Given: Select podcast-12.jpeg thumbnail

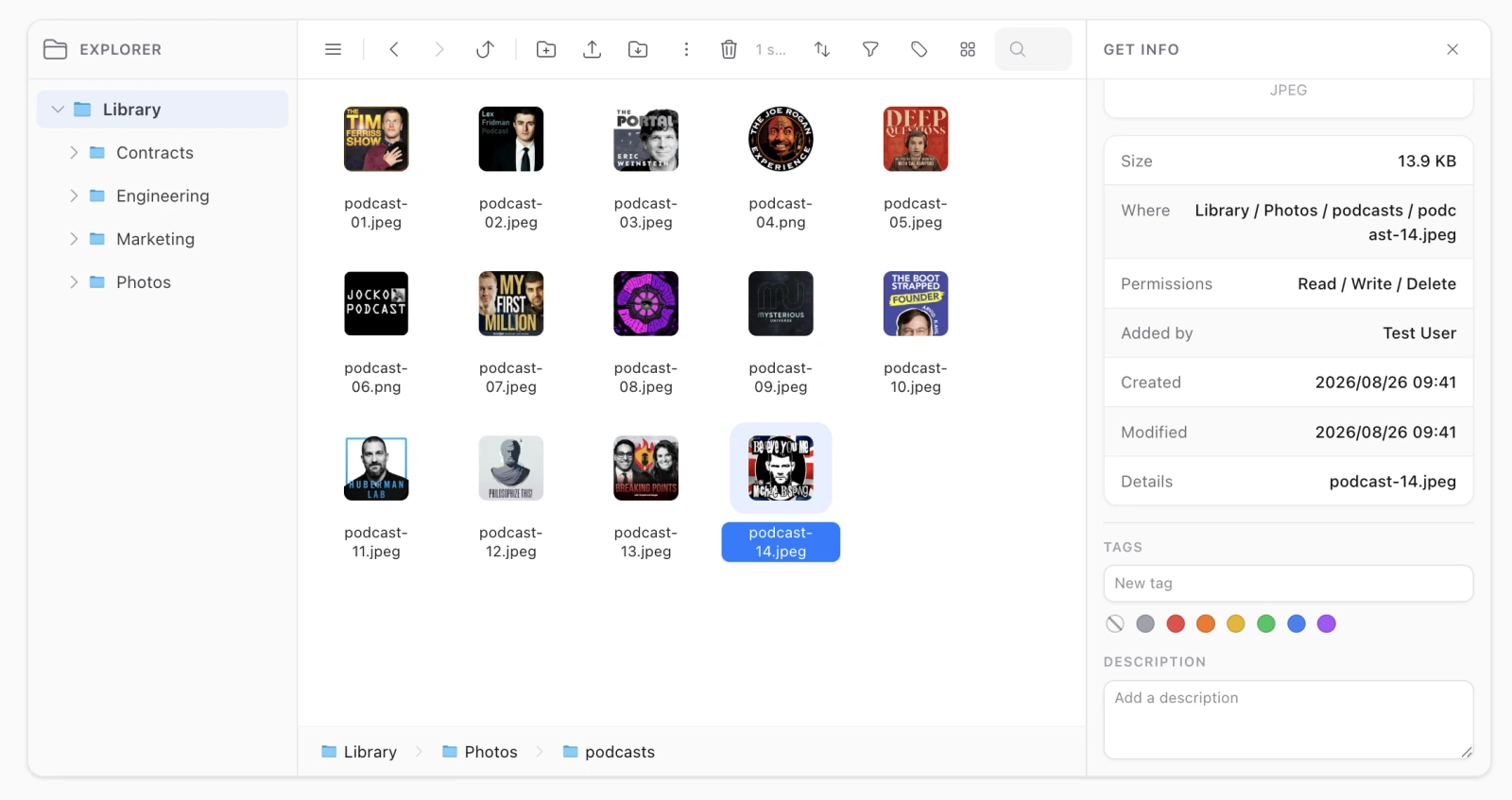Looking at the screenshot, I should coord(511,468).
